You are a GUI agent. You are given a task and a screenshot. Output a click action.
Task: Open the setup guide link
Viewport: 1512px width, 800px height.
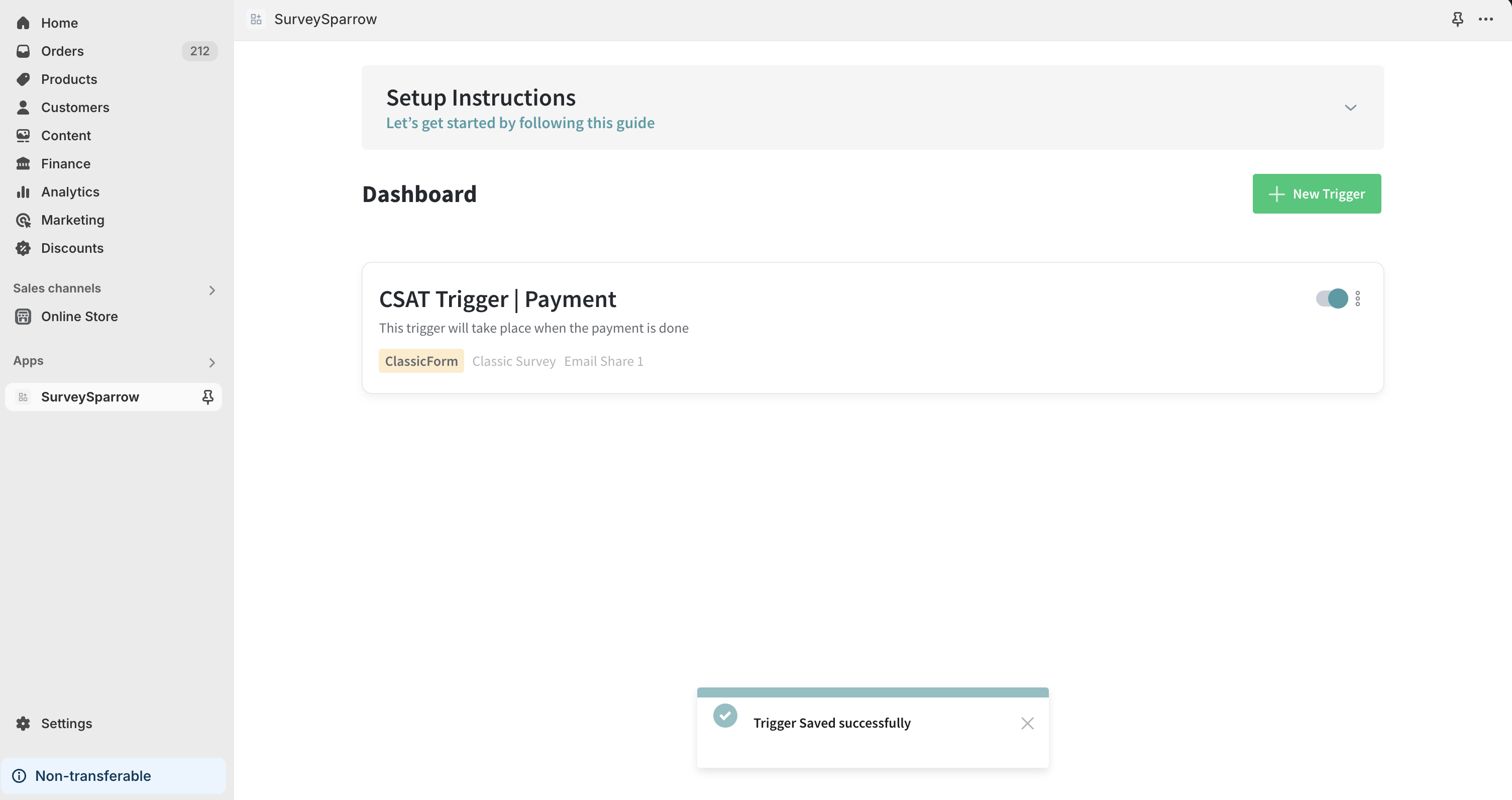[x=520, y=123]
